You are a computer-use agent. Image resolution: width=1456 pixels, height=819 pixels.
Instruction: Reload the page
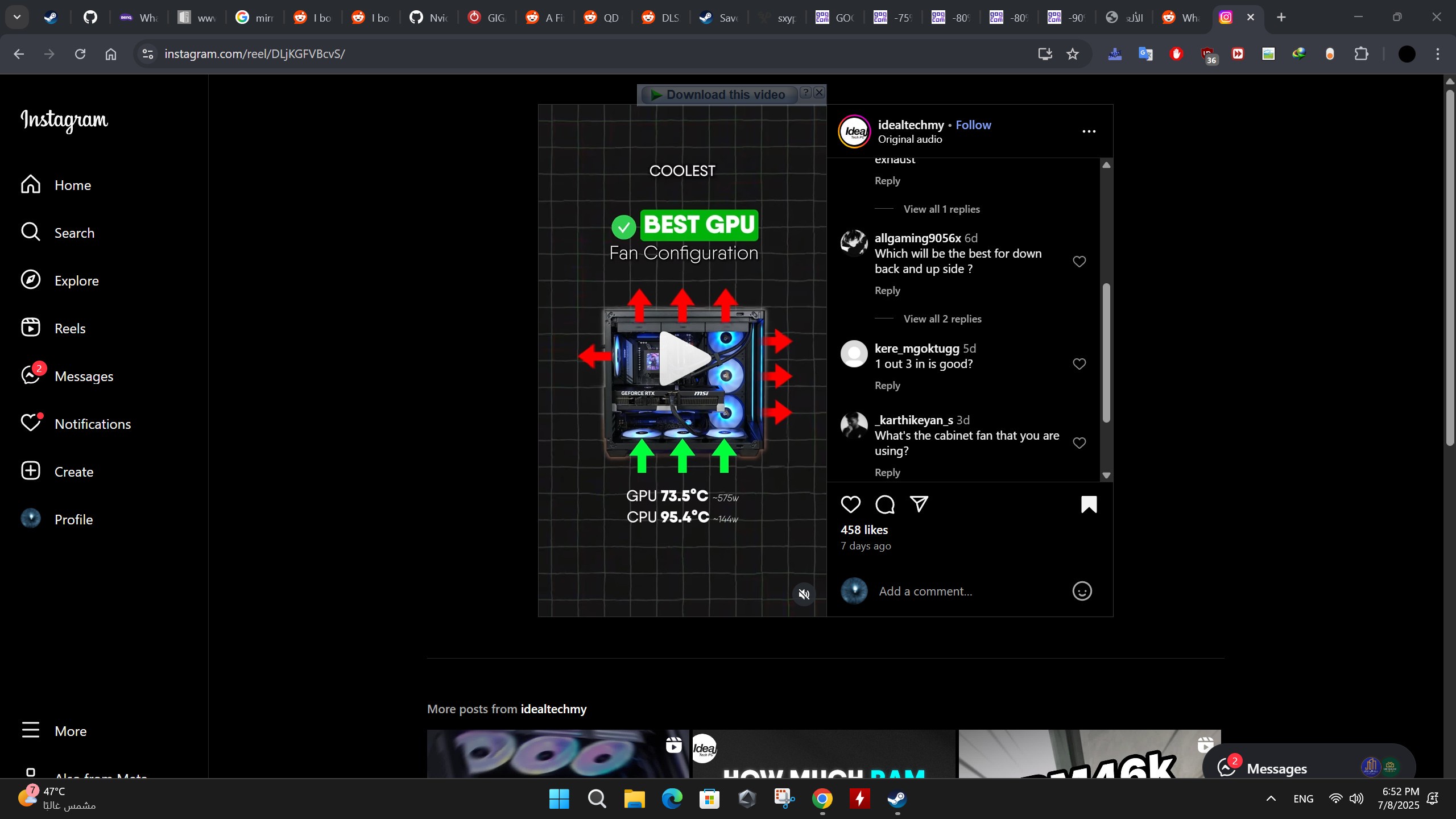[80, 54]
